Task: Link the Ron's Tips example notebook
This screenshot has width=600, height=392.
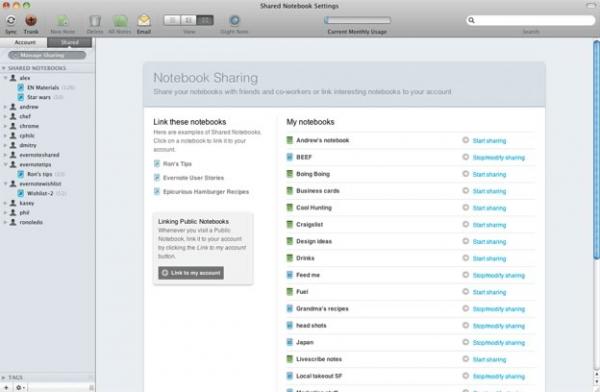Action: [x=177, y=164]
